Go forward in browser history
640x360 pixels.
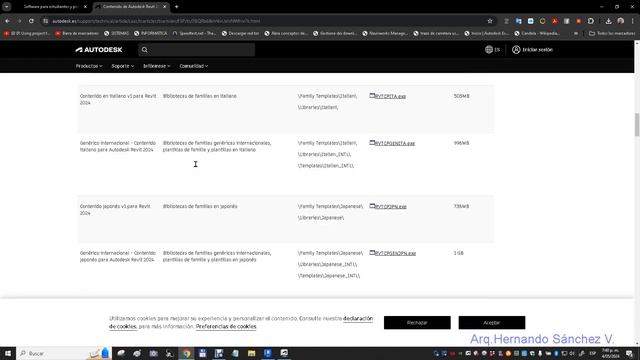point(19,21)
